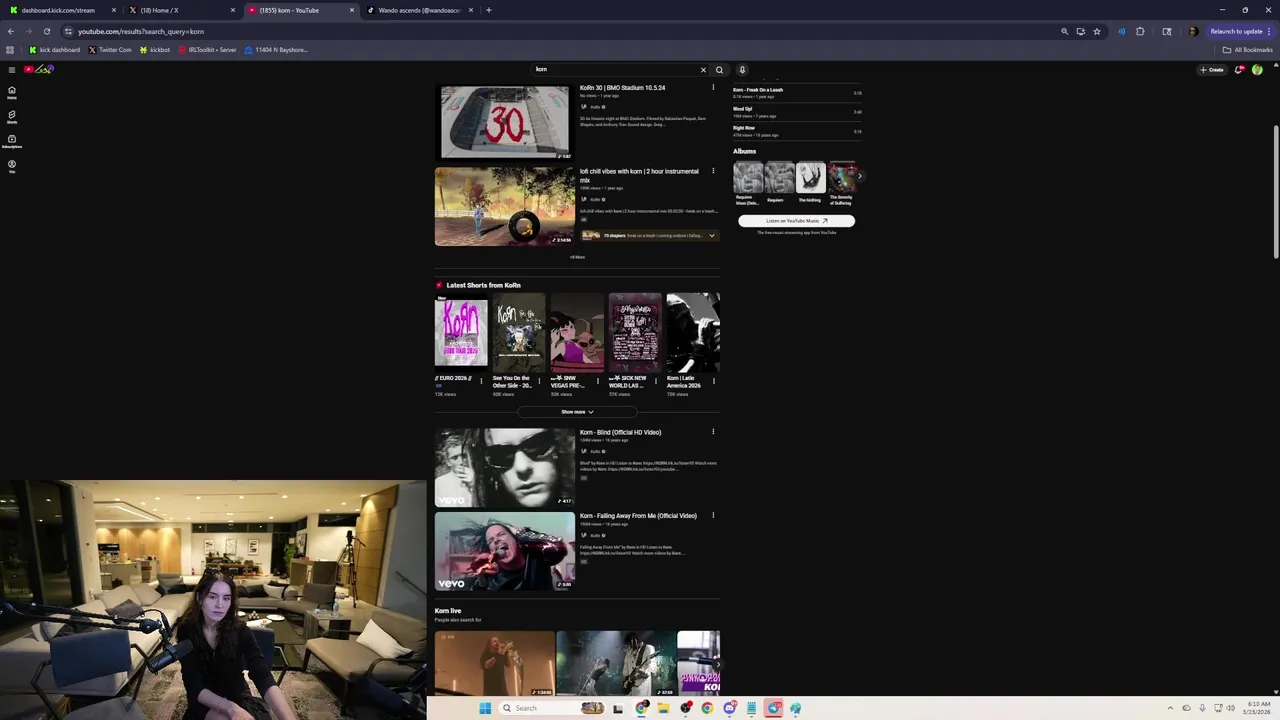
Task: Open 11404 N Bayshore bookmark
Action: 276,50
